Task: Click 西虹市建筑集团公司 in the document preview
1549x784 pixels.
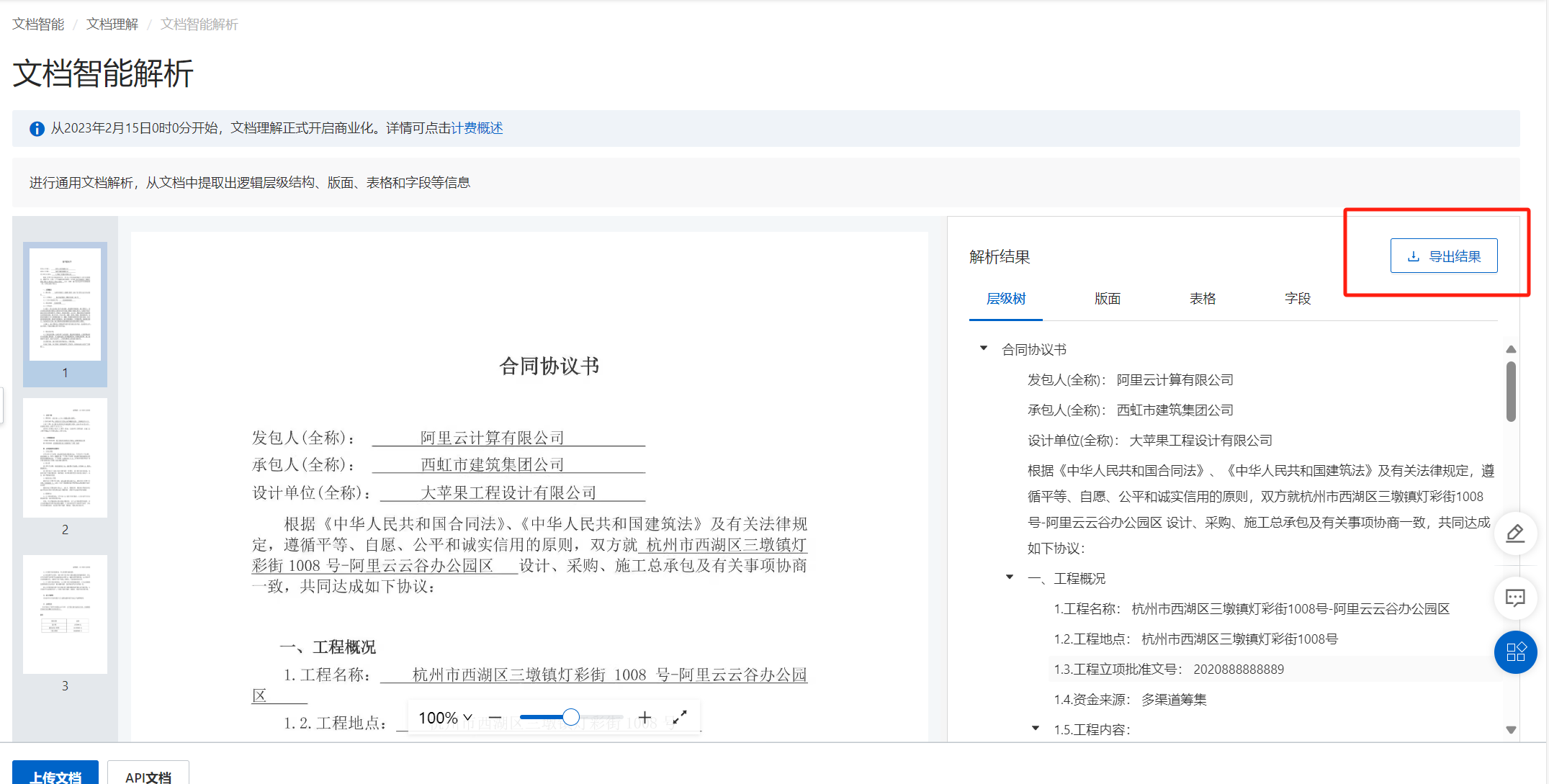Action: pyautogui.click(x=492, y=465)
